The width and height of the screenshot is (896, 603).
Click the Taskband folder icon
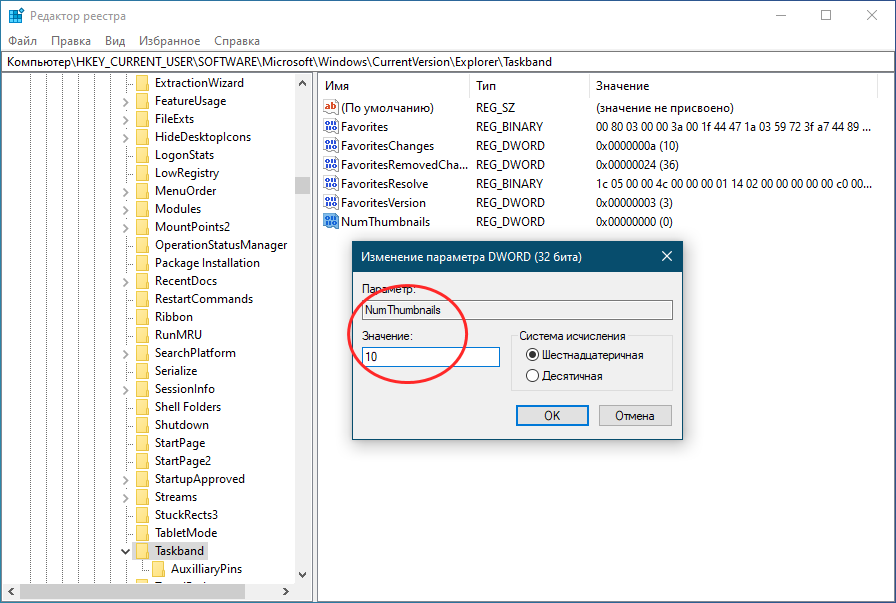click(x=142, y=551)
